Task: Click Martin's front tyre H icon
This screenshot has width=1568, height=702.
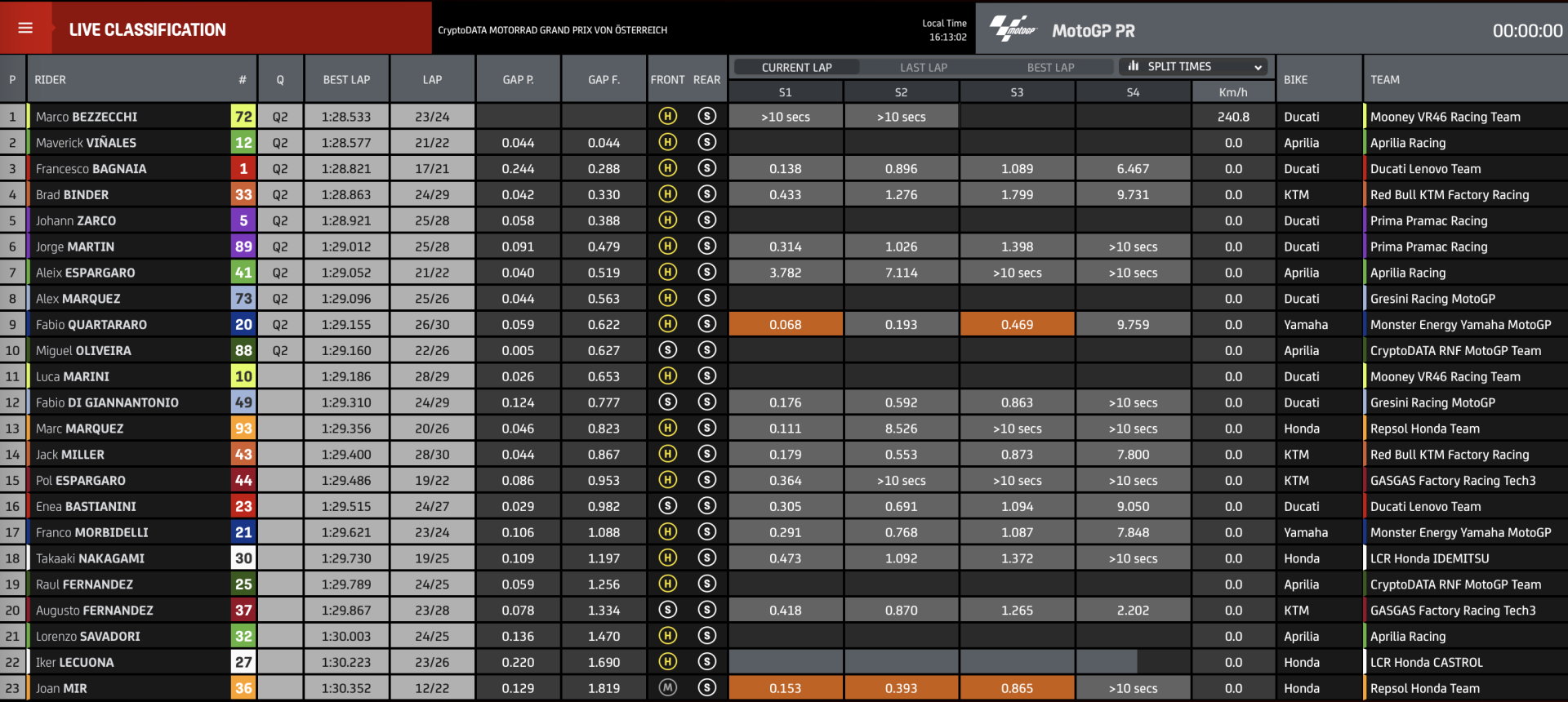Action: point(667,246)
